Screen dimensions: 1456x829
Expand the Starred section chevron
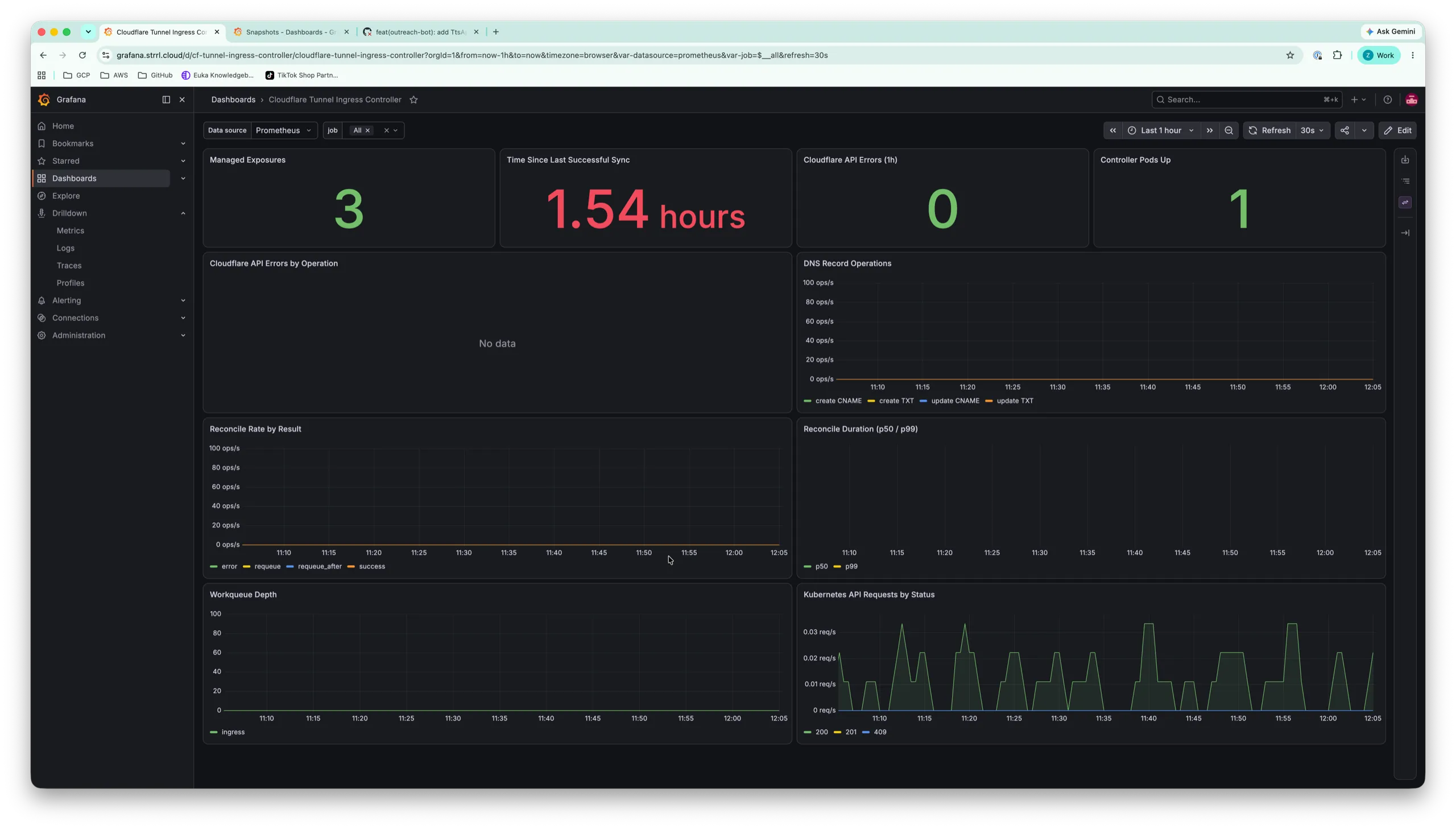(x=183, y=161)
